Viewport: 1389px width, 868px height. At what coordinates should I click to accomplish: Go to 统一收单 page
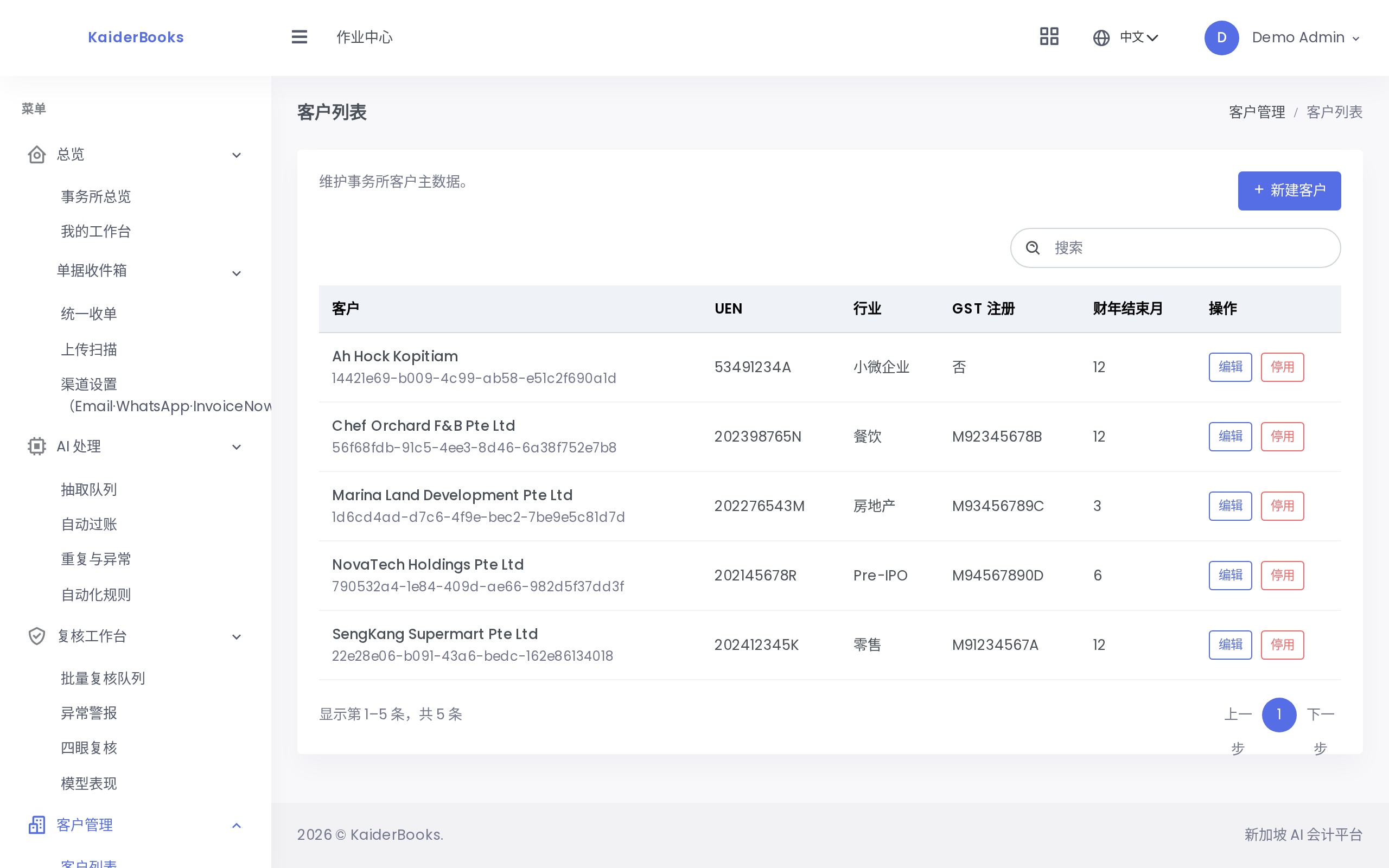(x=89, y=314)
